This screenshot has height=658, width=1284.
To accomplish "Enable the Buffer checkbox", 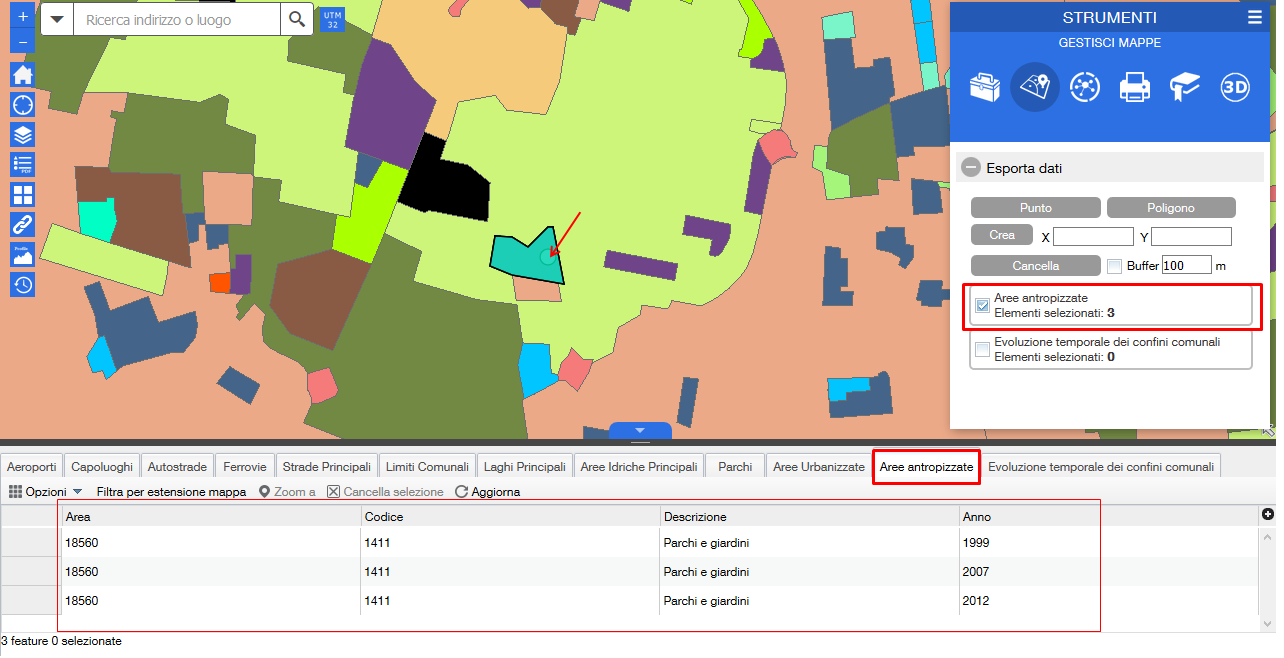I will 1114,267.
